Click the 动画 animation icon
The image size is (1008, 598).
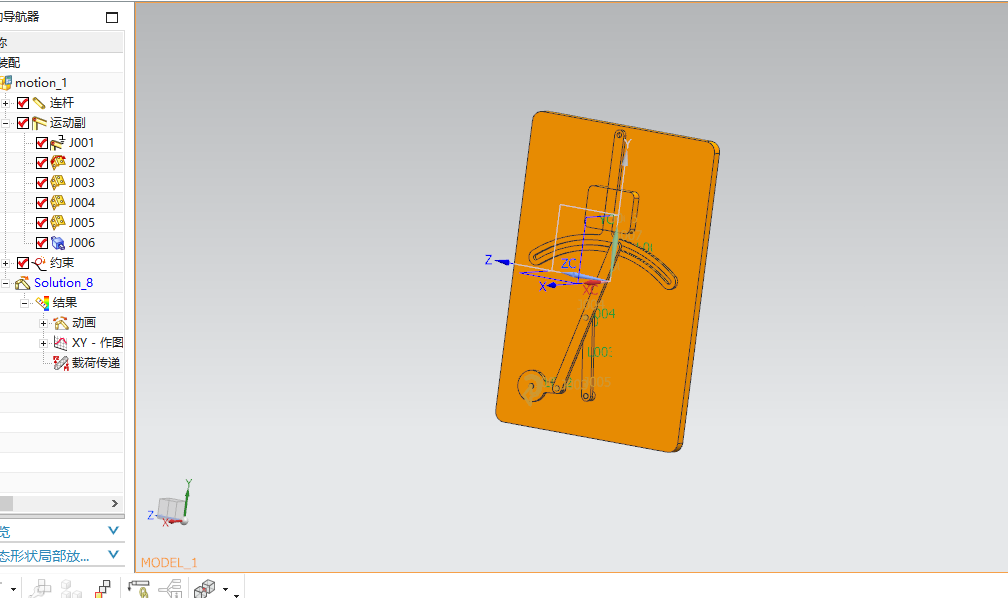tap(60, 323)
